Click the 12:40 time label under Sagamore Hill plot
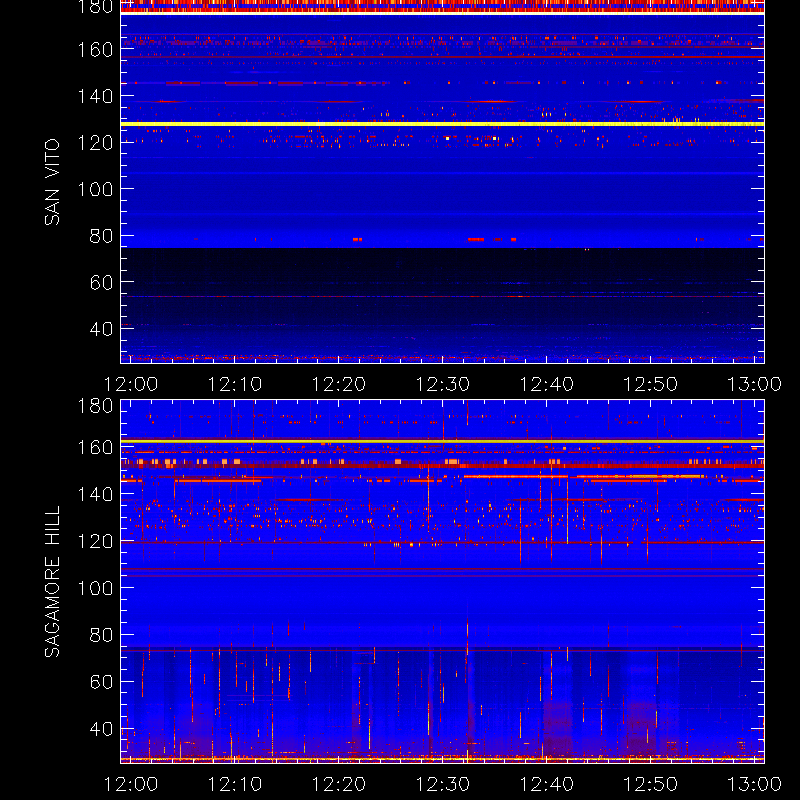This screenshot has height=800, width=800. [547, 784]
